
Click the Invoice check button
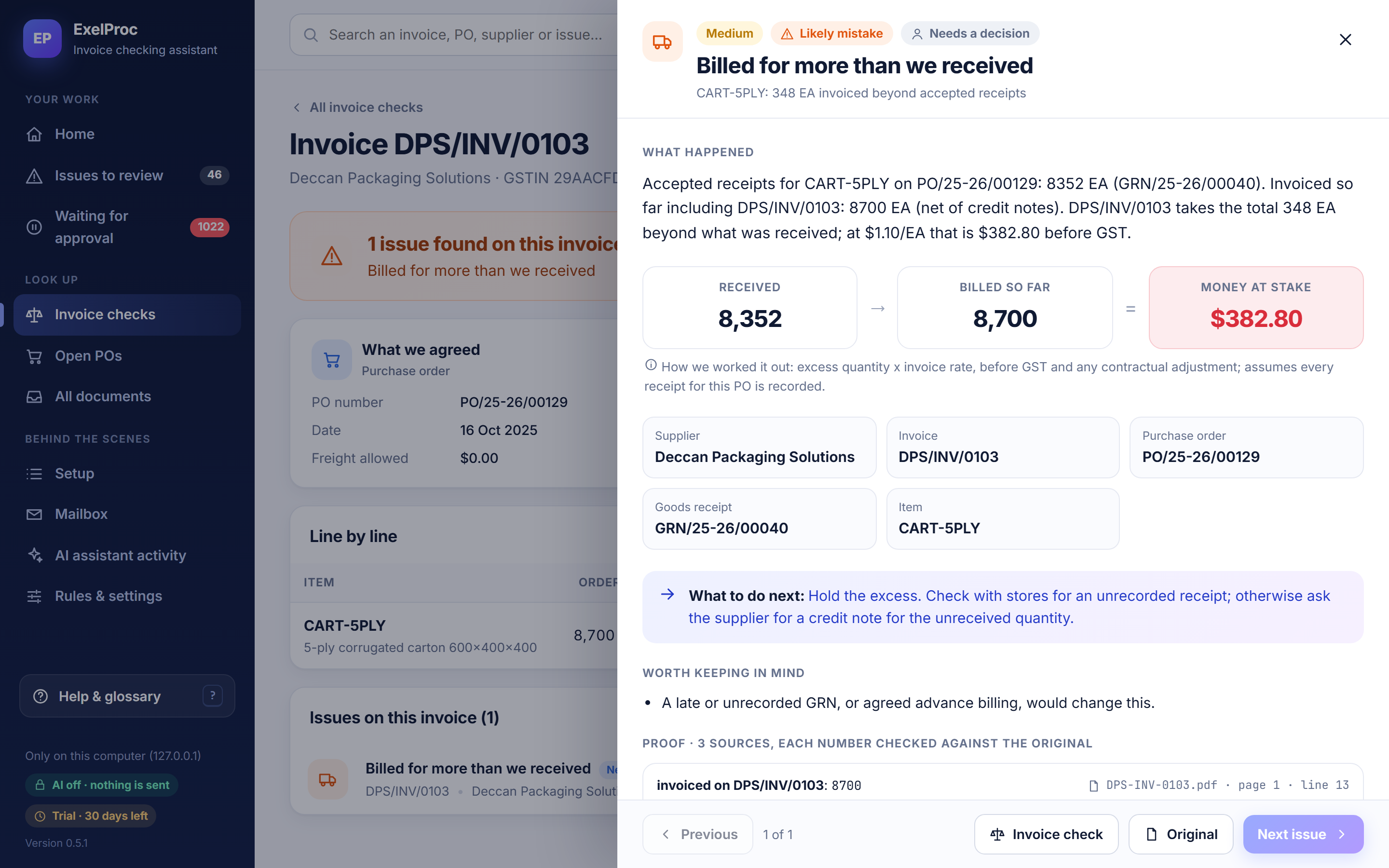[x=1046, y=834]
